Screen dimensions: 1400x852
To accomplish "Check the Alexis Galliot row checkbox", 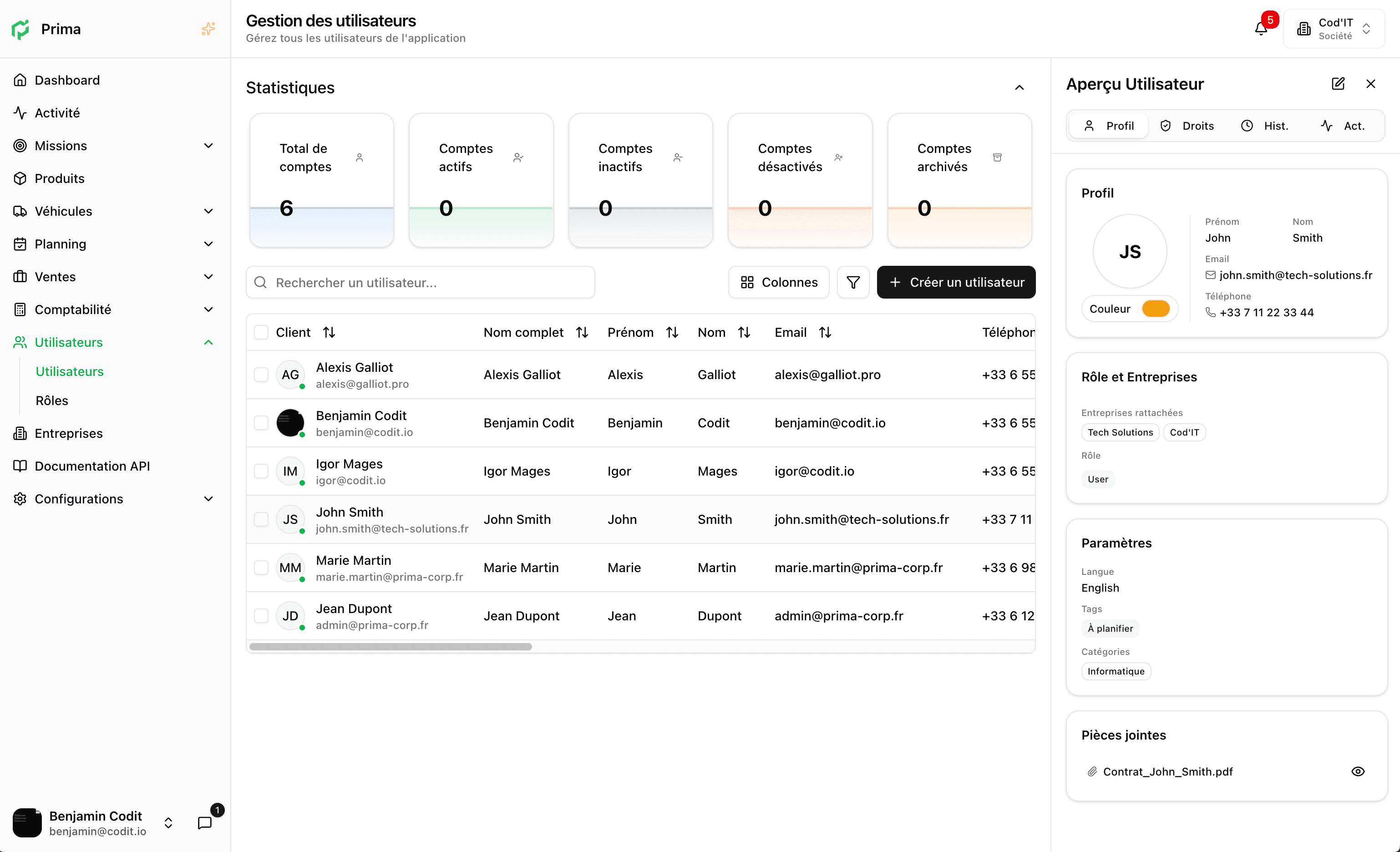I will [x=261, y=375].
